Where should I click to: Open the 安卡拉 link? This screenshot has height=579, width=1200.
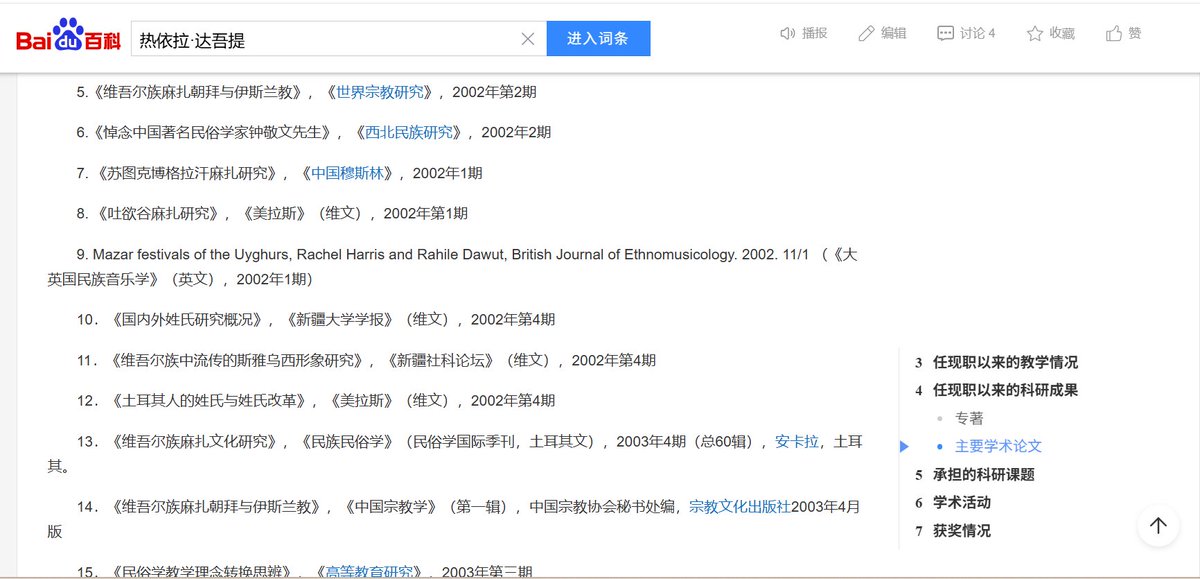[x=797, y=441]
